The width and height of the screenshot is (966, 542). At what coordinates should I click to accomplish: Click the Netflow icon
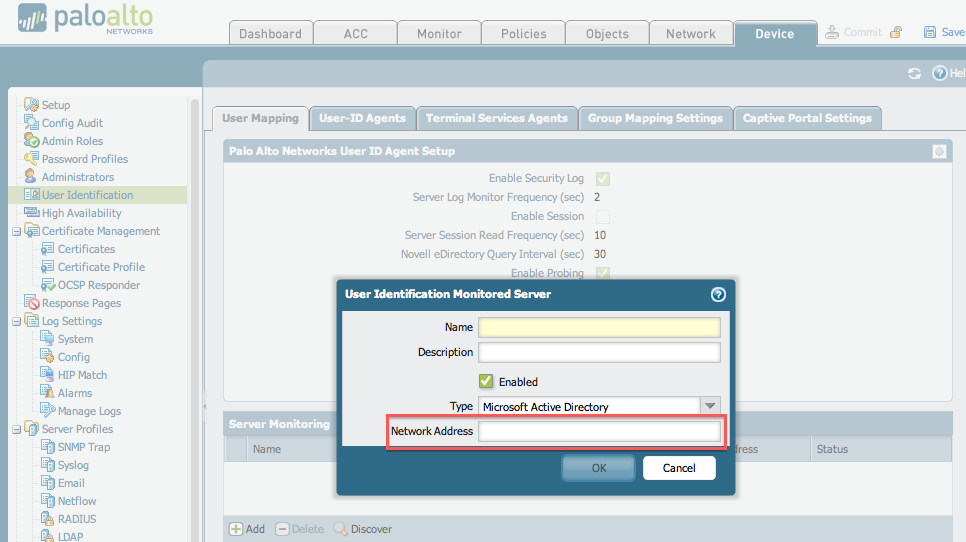click(47, 501)
